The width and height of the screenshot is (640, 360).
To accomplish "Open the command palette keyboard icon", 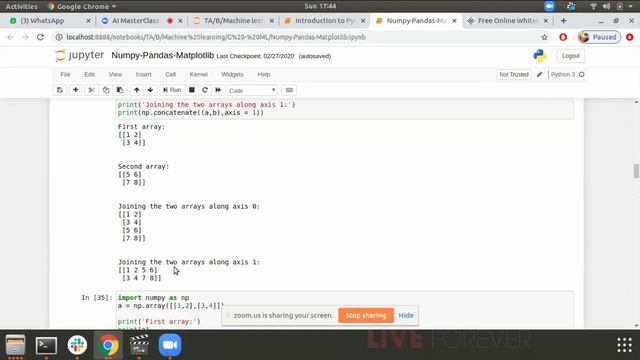I will coord(289,90).
